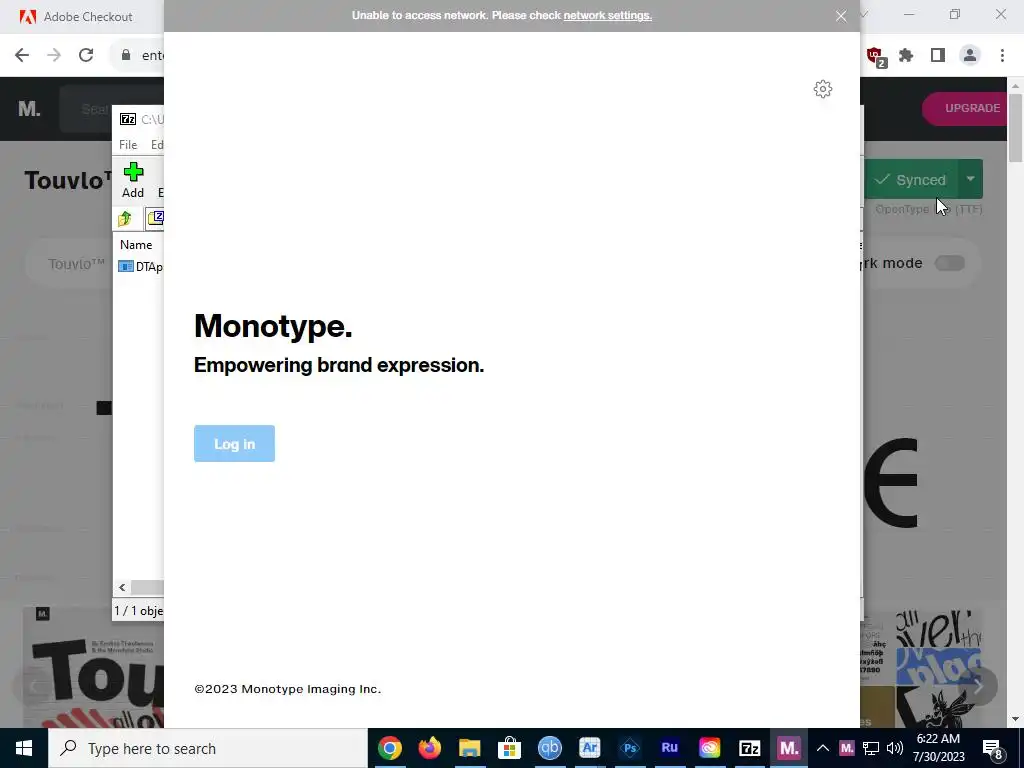Sort by Name column in 7-Zip

point(136,245)
